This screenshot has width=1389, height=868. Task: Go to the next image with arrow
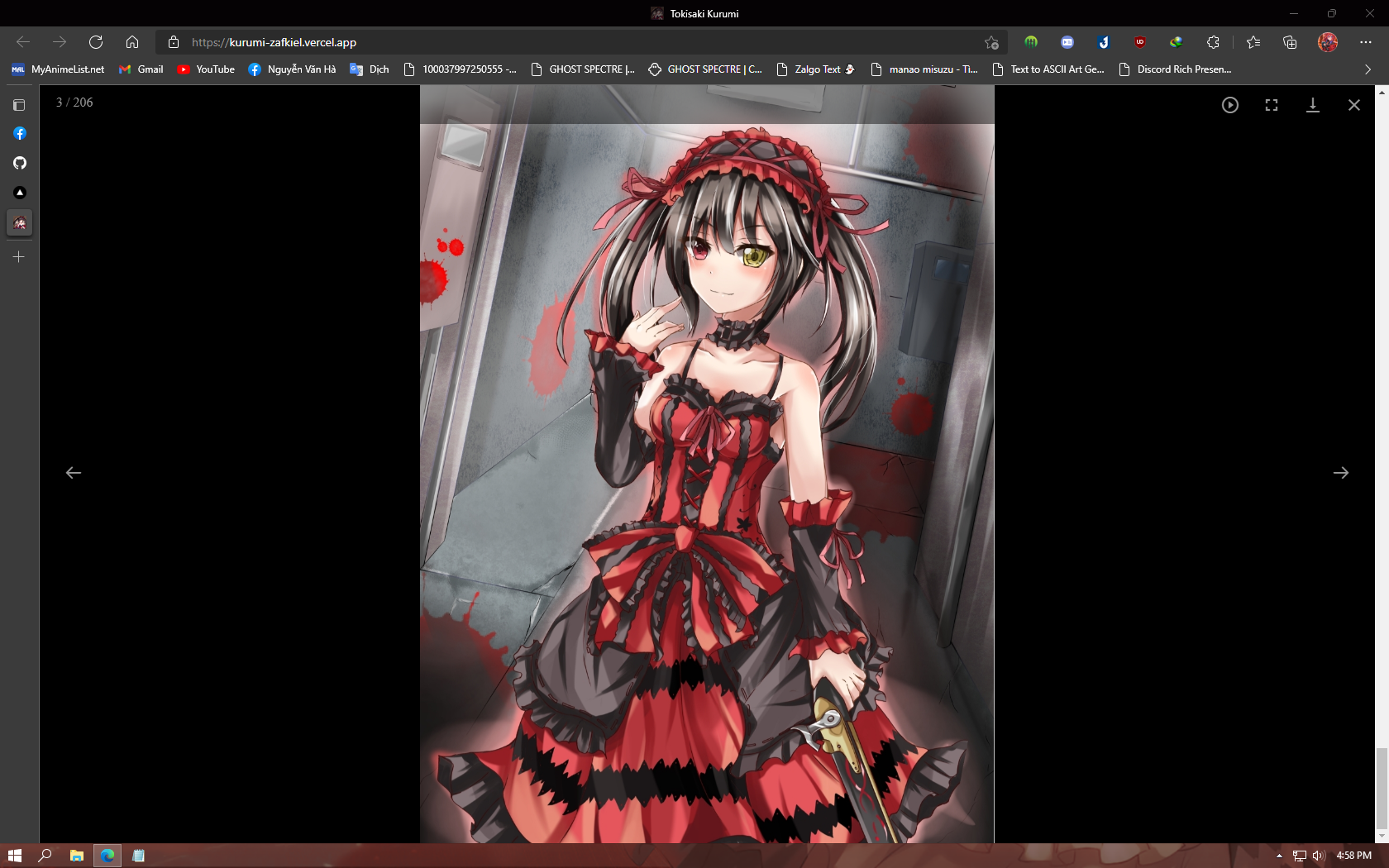click(x=1342, y=472)
